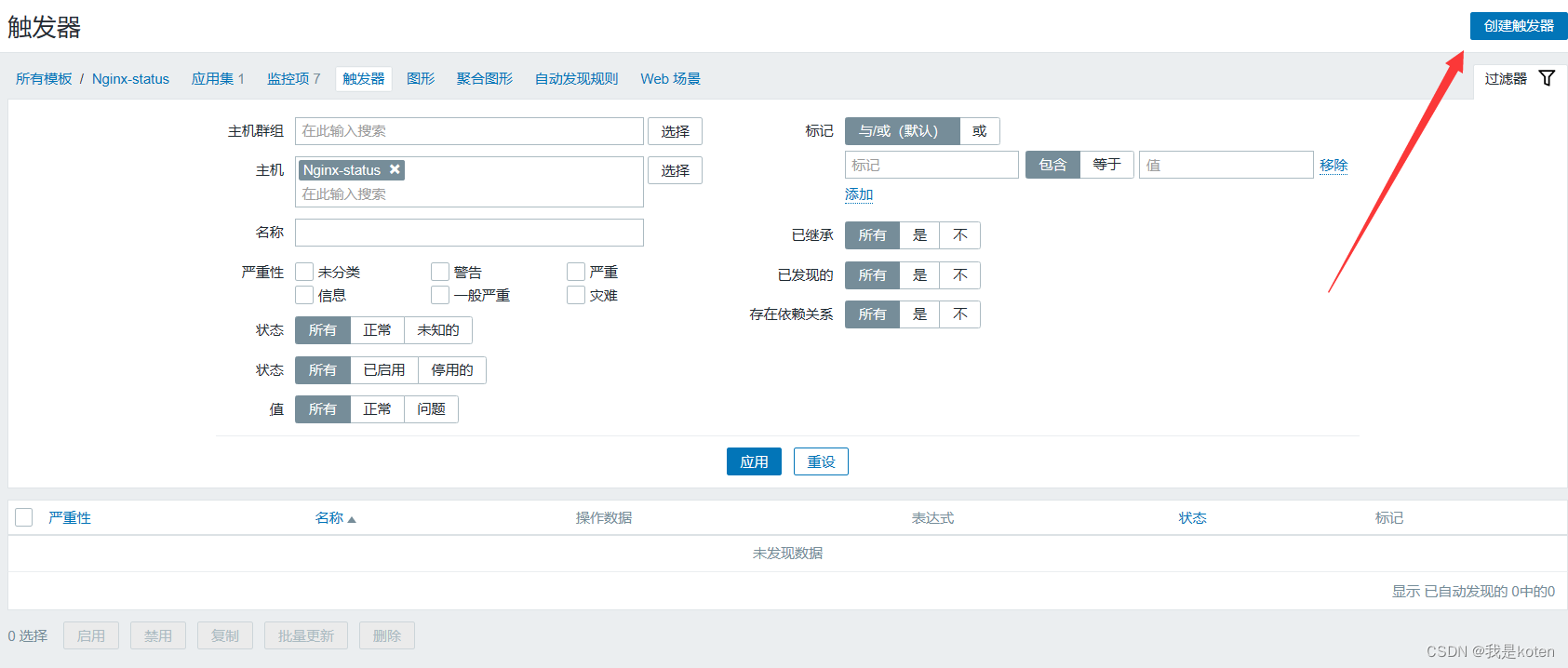
Task: Enable the 警告 severity checkbox
Action: point(440,272)
